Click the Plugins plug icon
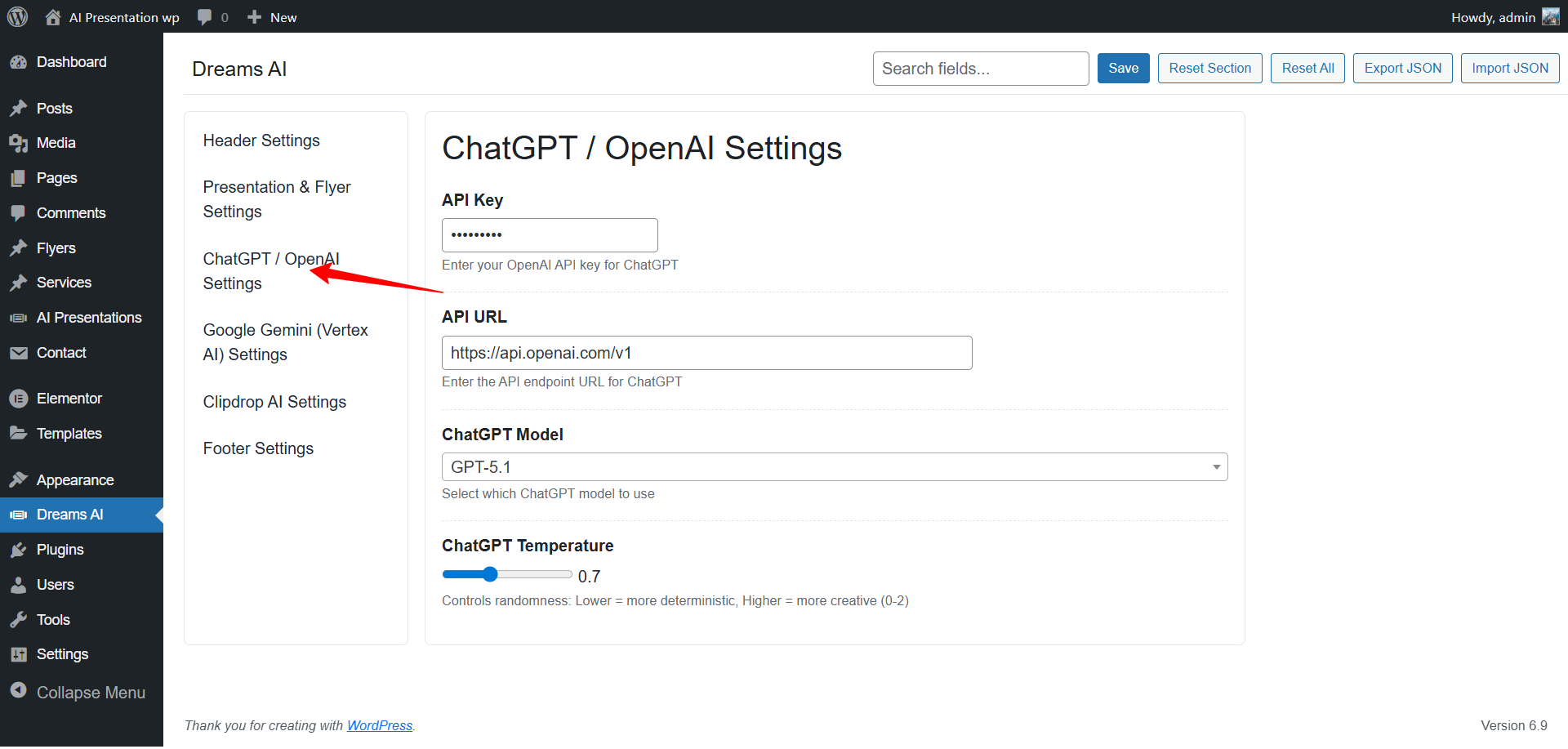Image resolution: width=1568 pixels, height=749 pixels. coord(19,550)
